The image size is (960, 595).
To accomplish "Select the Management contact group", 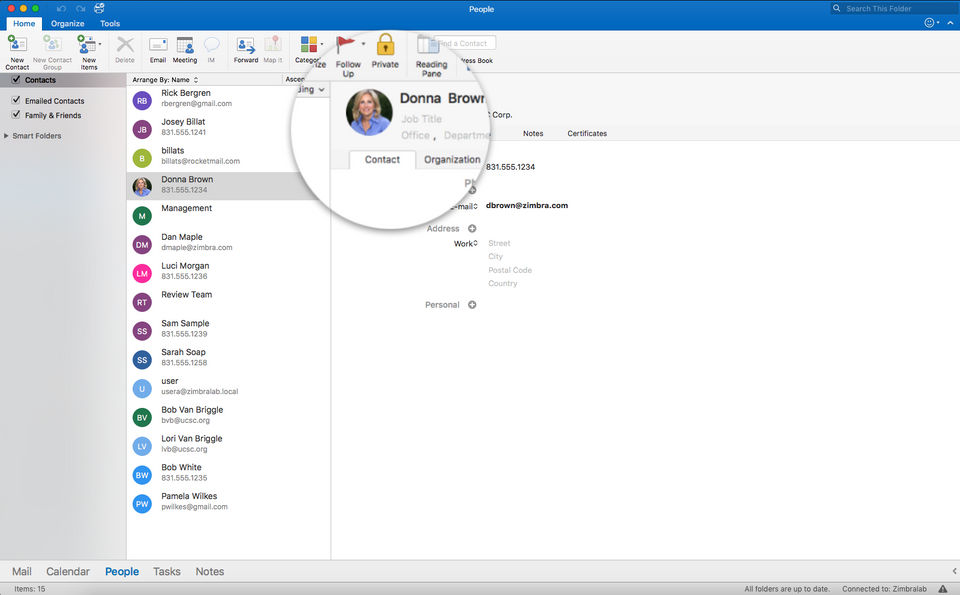I will coord(228,215).
